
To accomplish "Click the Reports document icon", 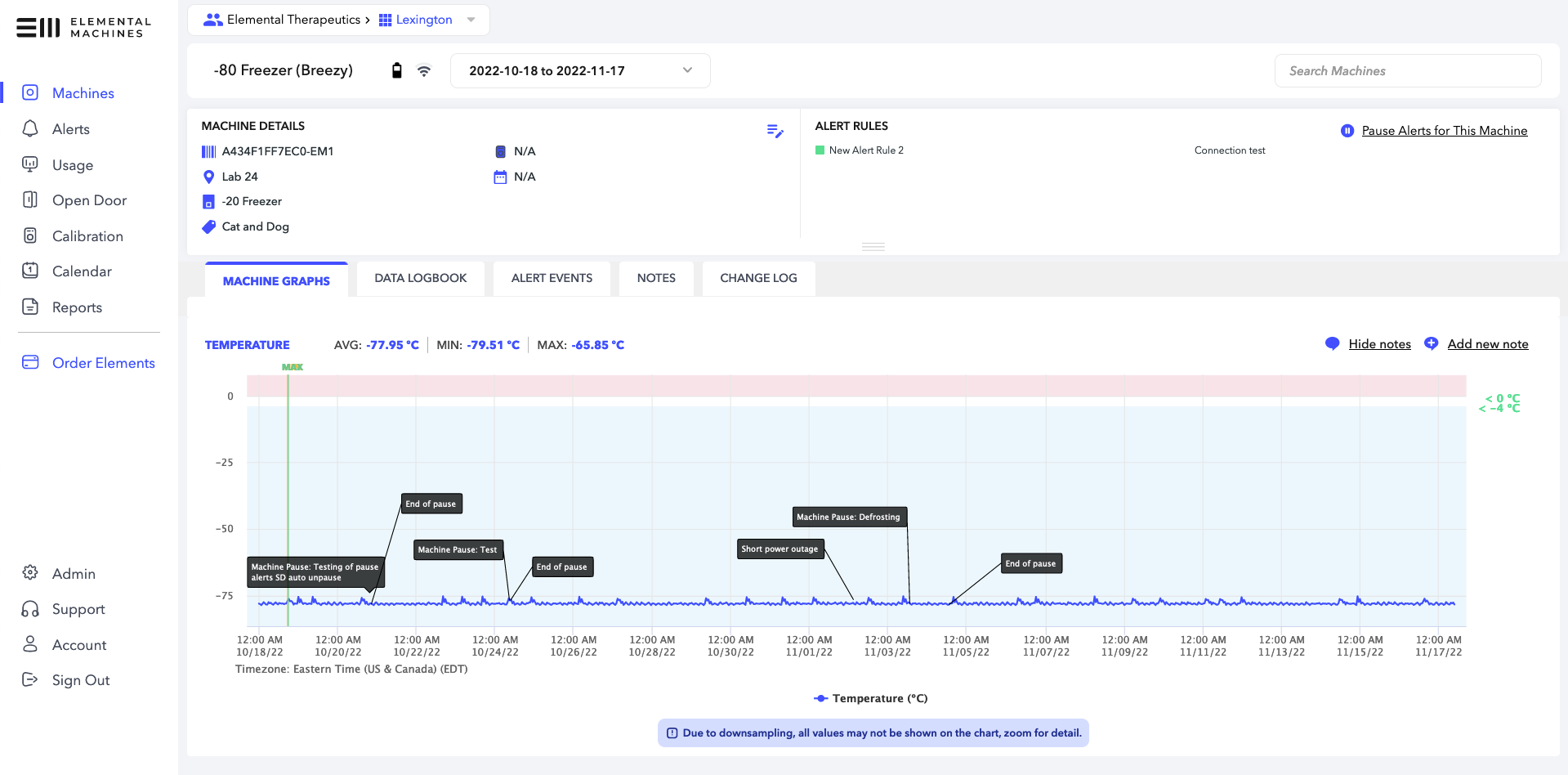I will point(30,307).
